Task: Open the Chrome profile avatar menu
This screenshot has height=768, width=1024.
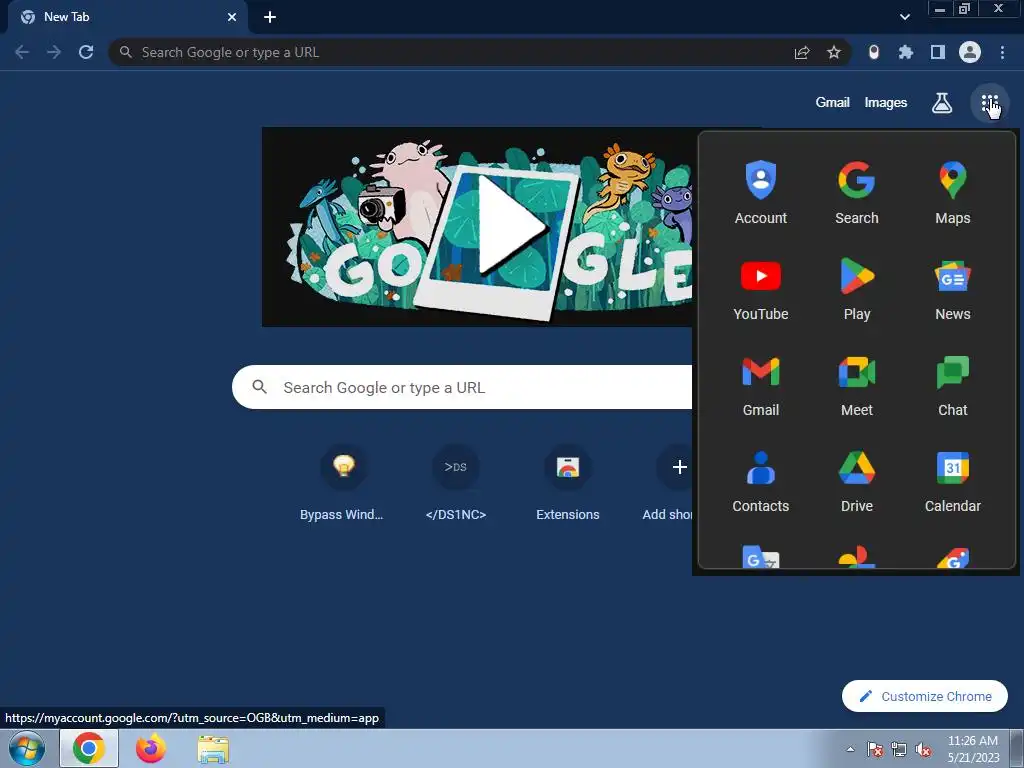Action: pyautogui.click(x=969, y=52)
